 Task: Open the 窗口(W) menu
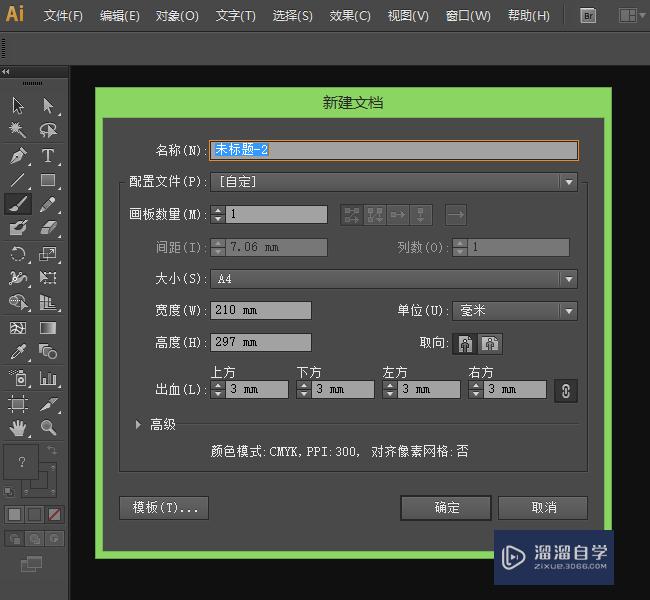pos(468,16)
